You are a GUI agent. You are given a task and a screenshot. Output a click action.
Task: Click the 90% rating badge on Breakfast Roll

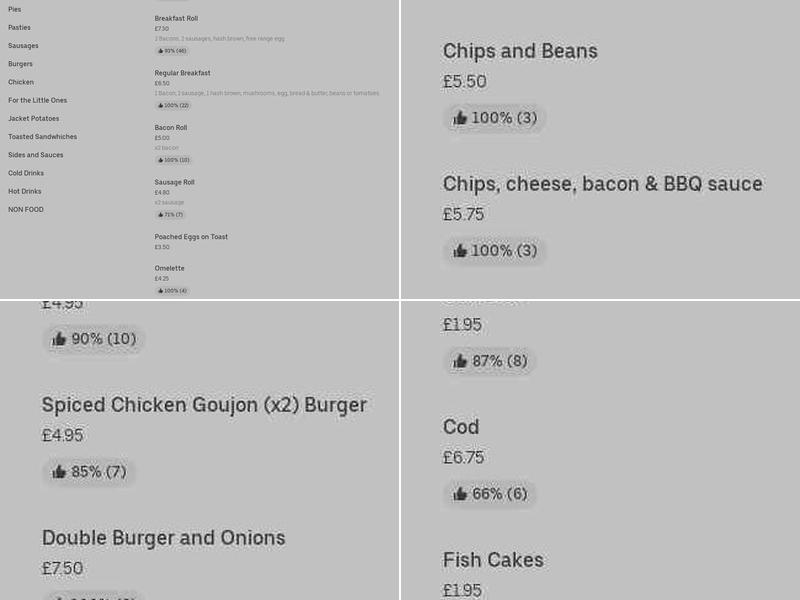coord(172,50)
